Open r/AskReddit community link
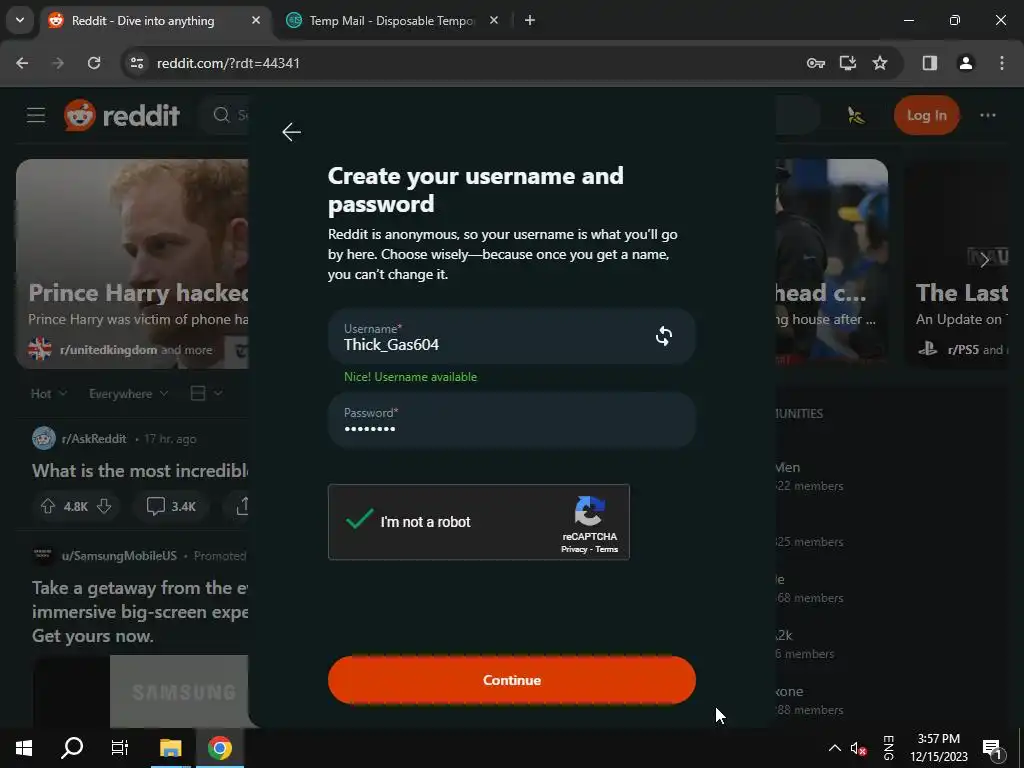Screen dimensions: 1024x768 (x=93, y=439)
